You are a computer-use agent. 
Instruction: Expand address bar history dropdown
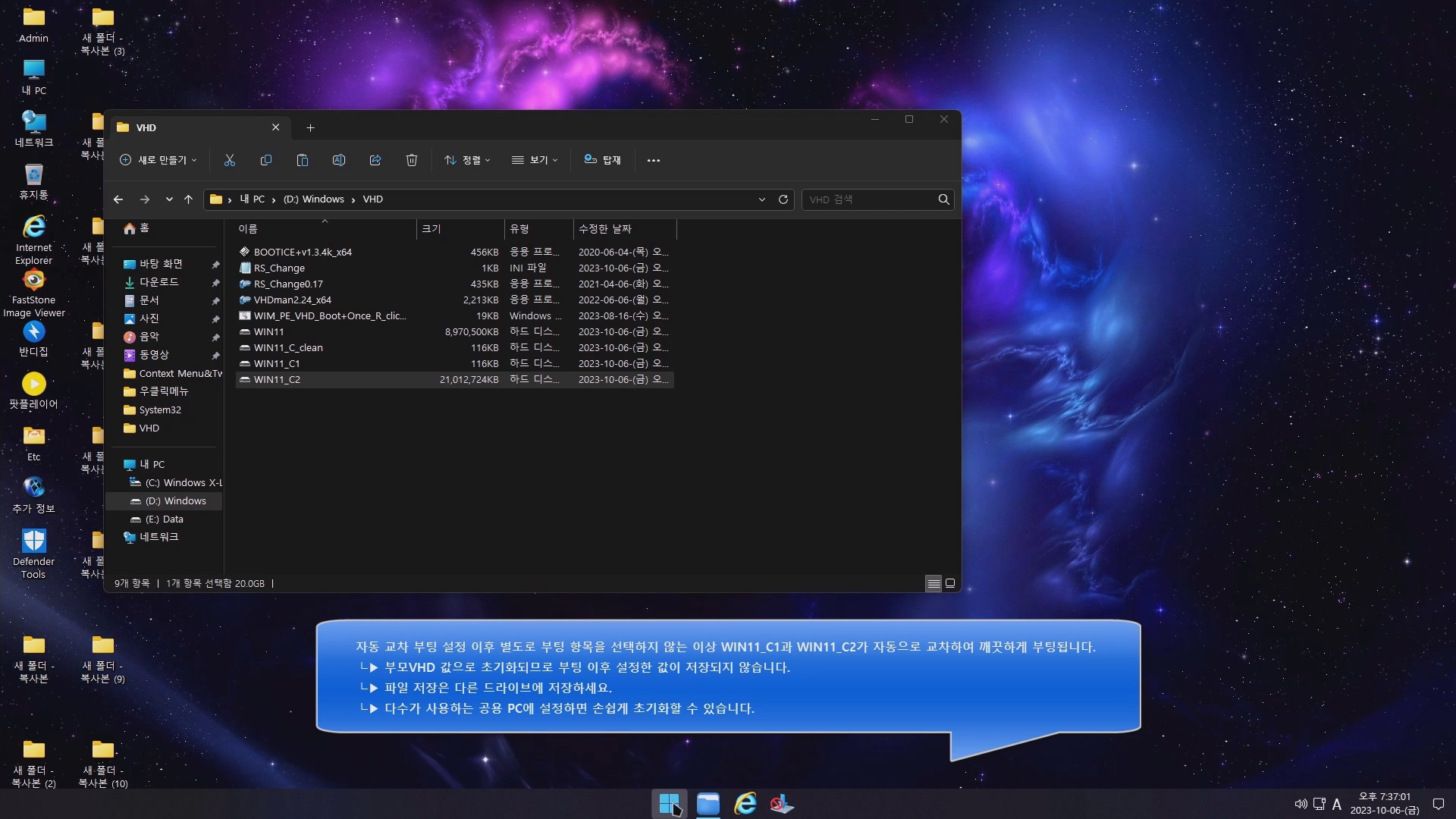(x=761, y=199)
